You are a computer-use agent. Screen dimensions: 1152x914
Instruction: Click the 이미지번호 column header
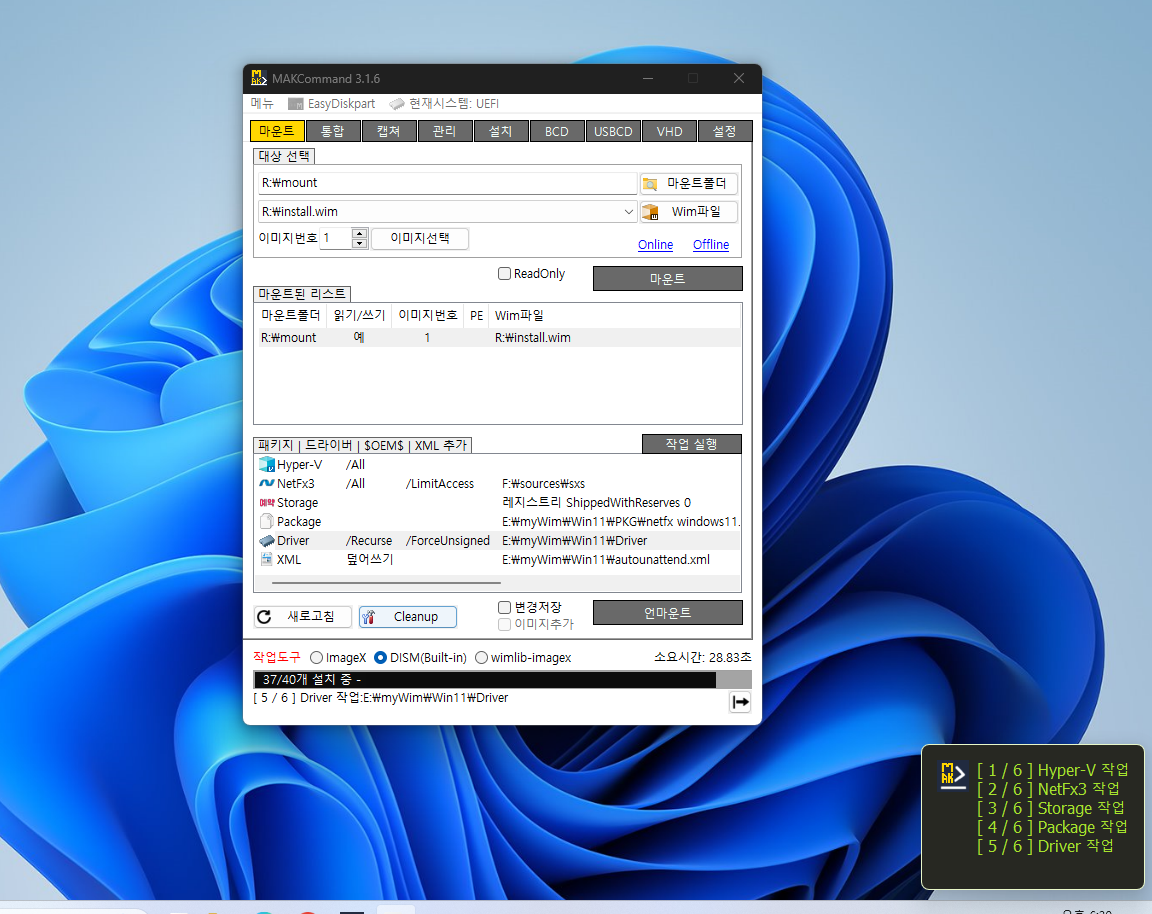coord(428,315)
